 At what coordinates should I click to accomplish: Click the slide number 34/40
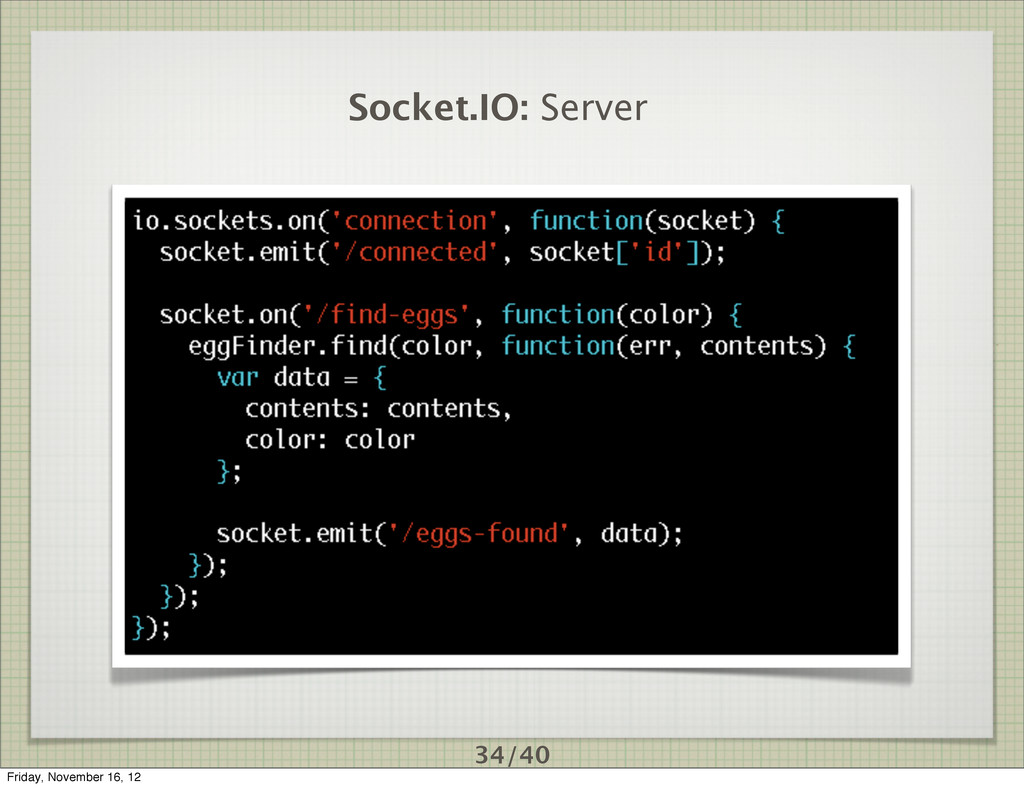512,755
